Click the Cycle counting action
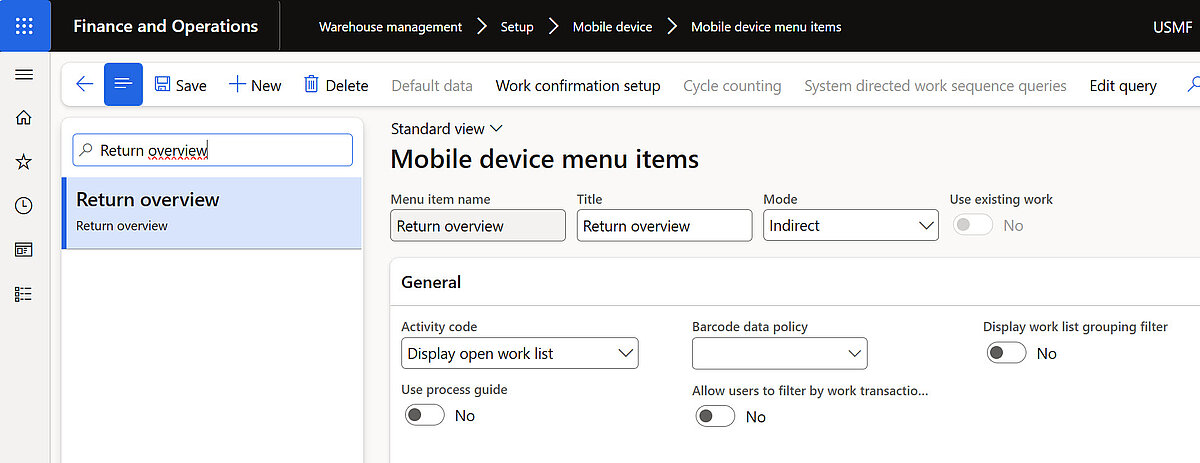The width and height of the screenshot is (1200, 463). coord(732,86)
